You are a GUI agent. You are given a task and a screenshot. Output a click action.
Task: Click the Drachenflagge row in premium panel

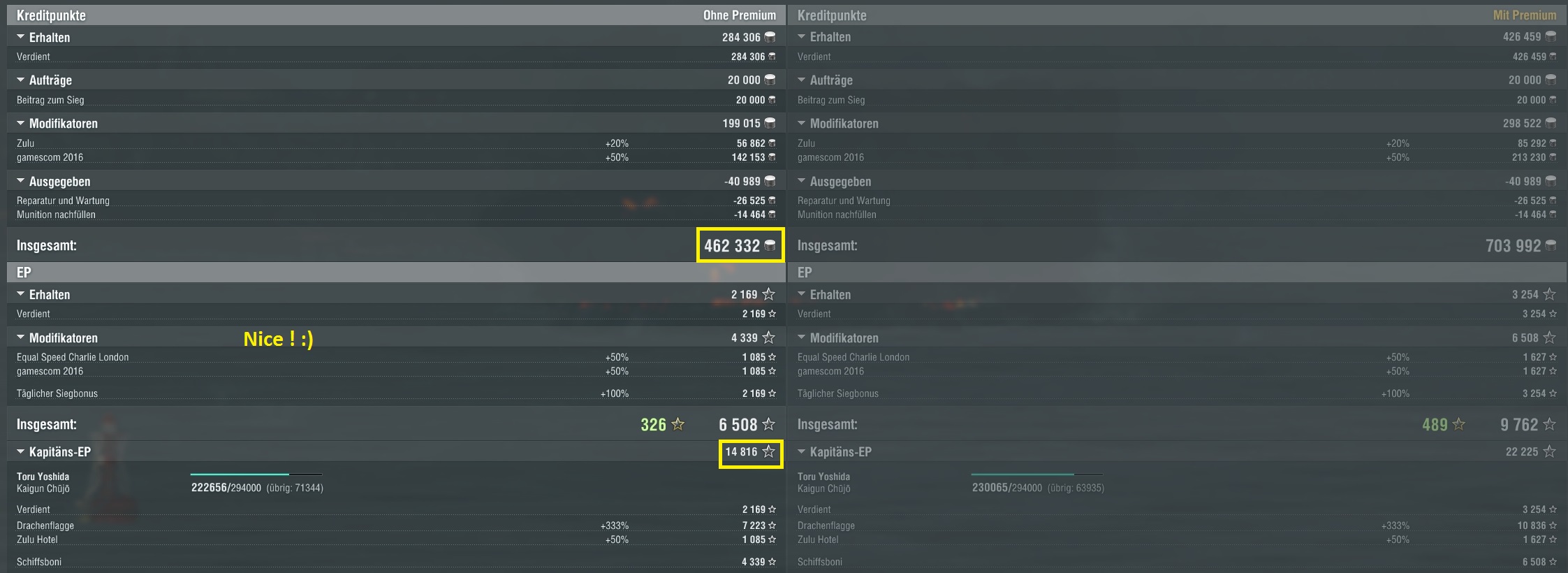tap(1177, 525)
